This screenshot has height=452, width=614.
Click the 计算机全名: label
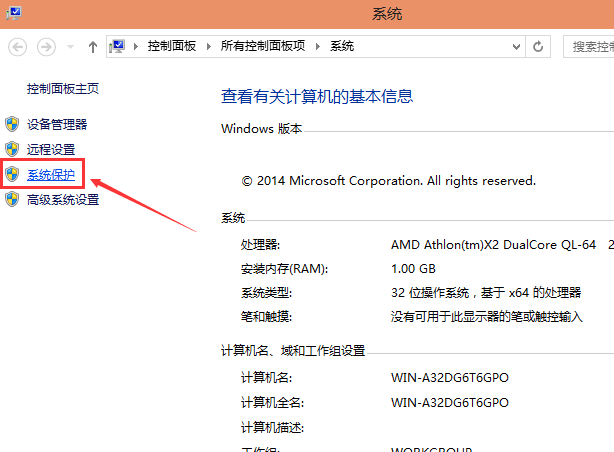click(x=273, y=403)
